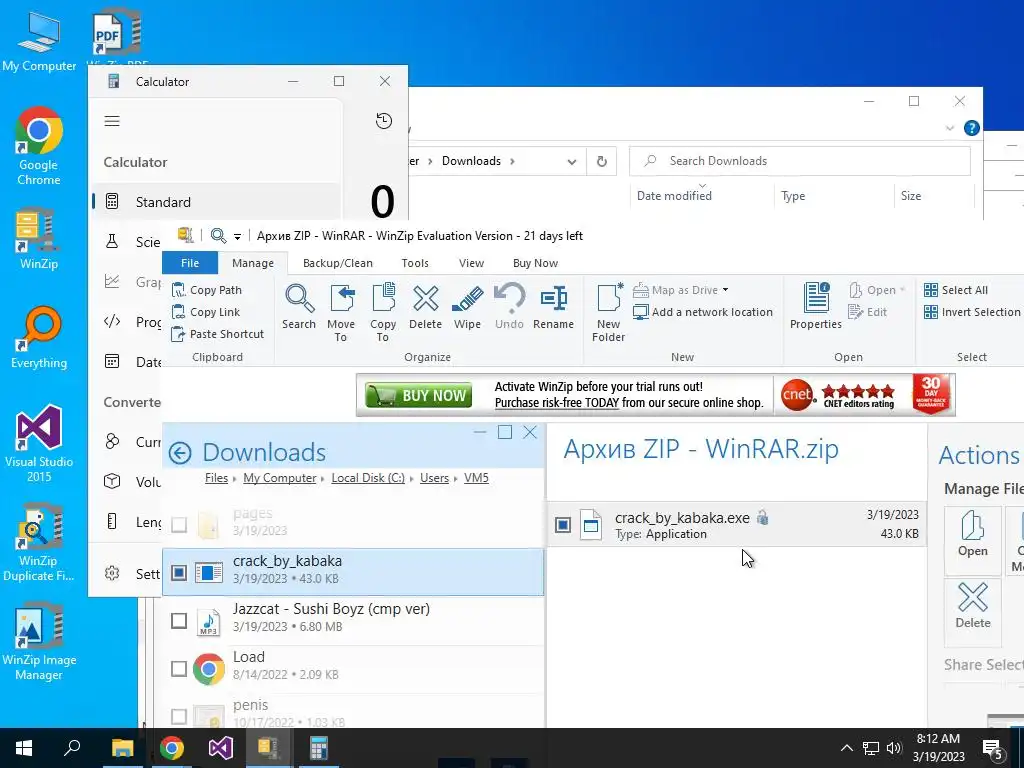Image resolution: width=1024 pixels, height=768 pixels.
Task: Click Copy Link in Clipboard group
Action: point(206,312)
